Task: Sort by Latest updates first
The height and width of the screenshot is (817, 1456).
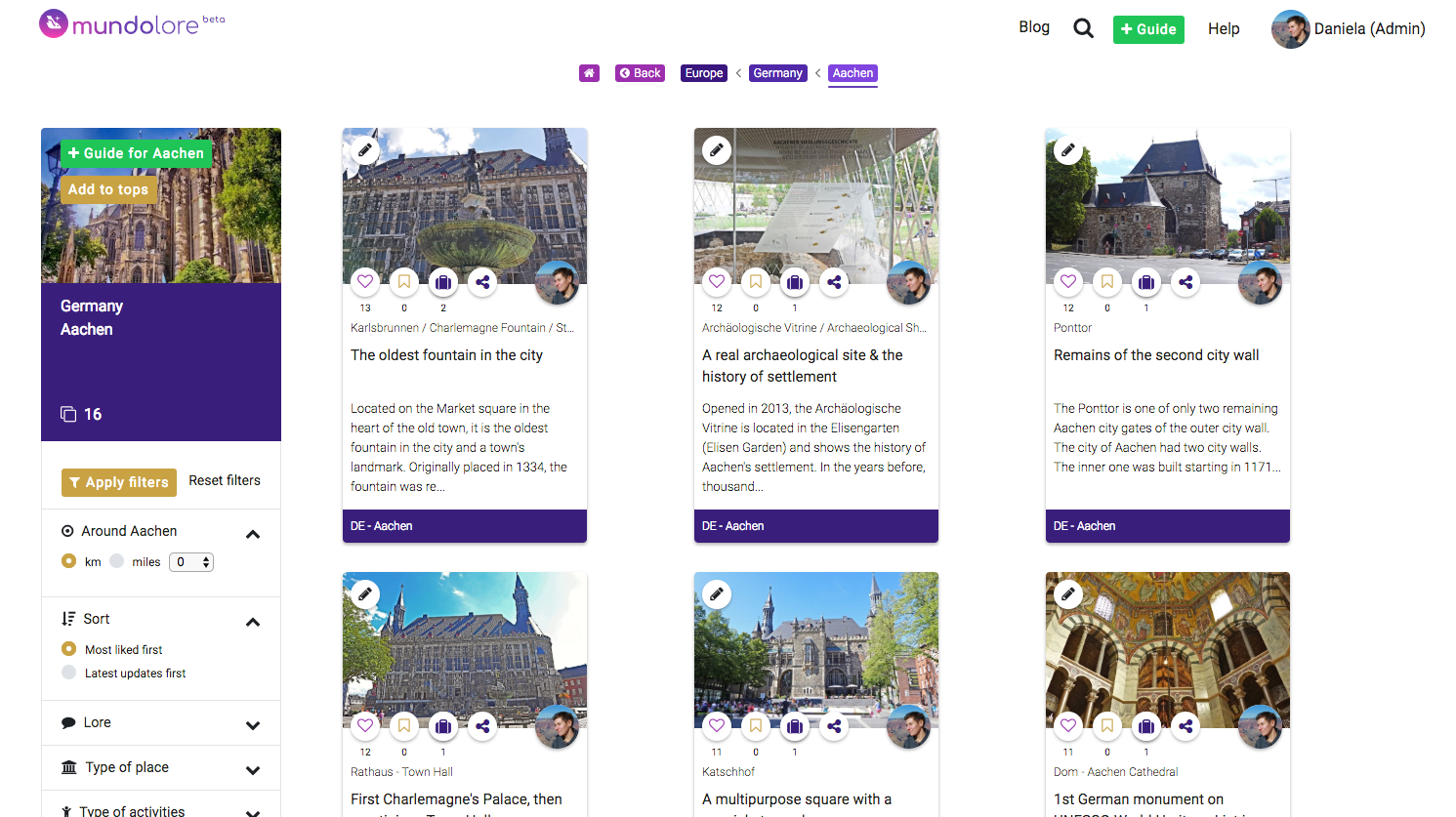Action: tap(68, 673)
